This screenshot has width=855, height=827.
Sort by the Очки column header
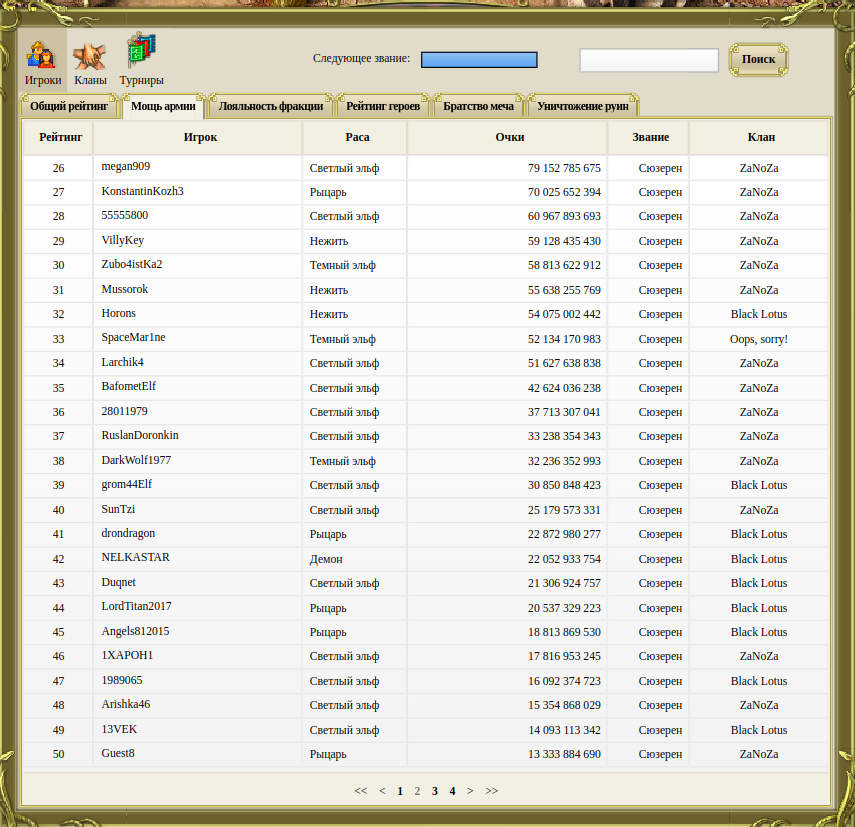(509, 137)
